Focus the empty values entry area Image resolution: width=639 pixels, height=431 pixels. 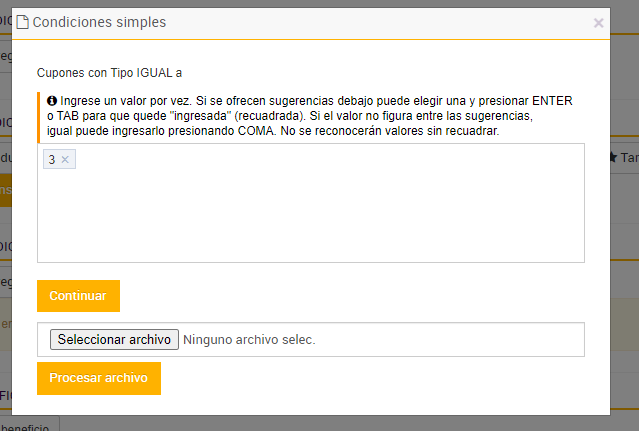[310, 215]
